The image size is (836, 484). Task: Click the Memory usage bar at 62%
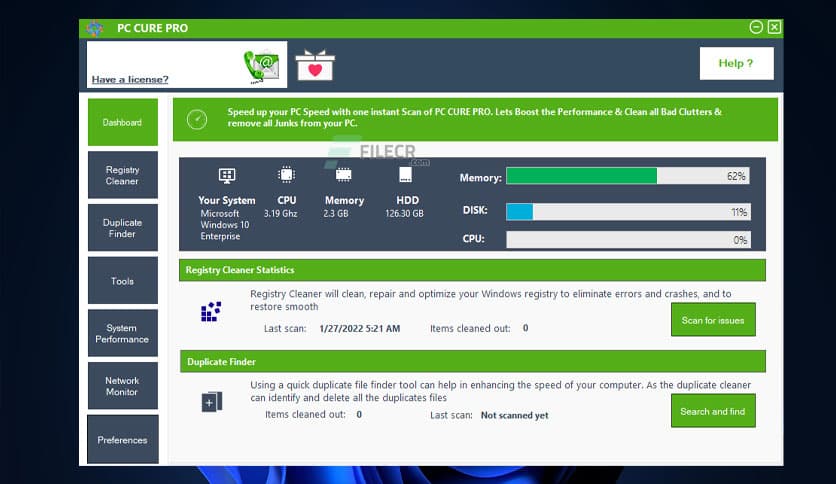point(628,176)
